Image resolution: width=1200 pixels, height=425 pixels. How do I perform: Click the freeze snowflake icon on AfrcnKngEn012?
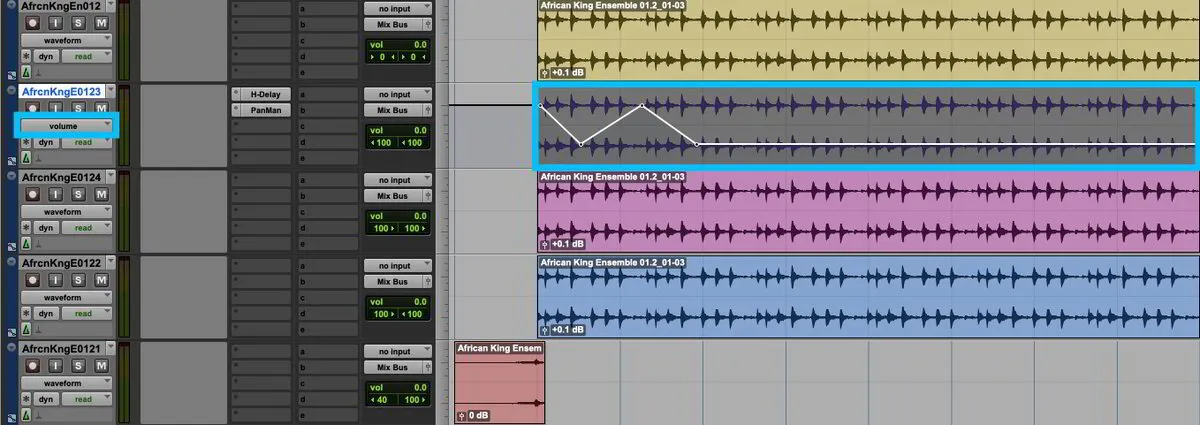(x=27, y=57)
